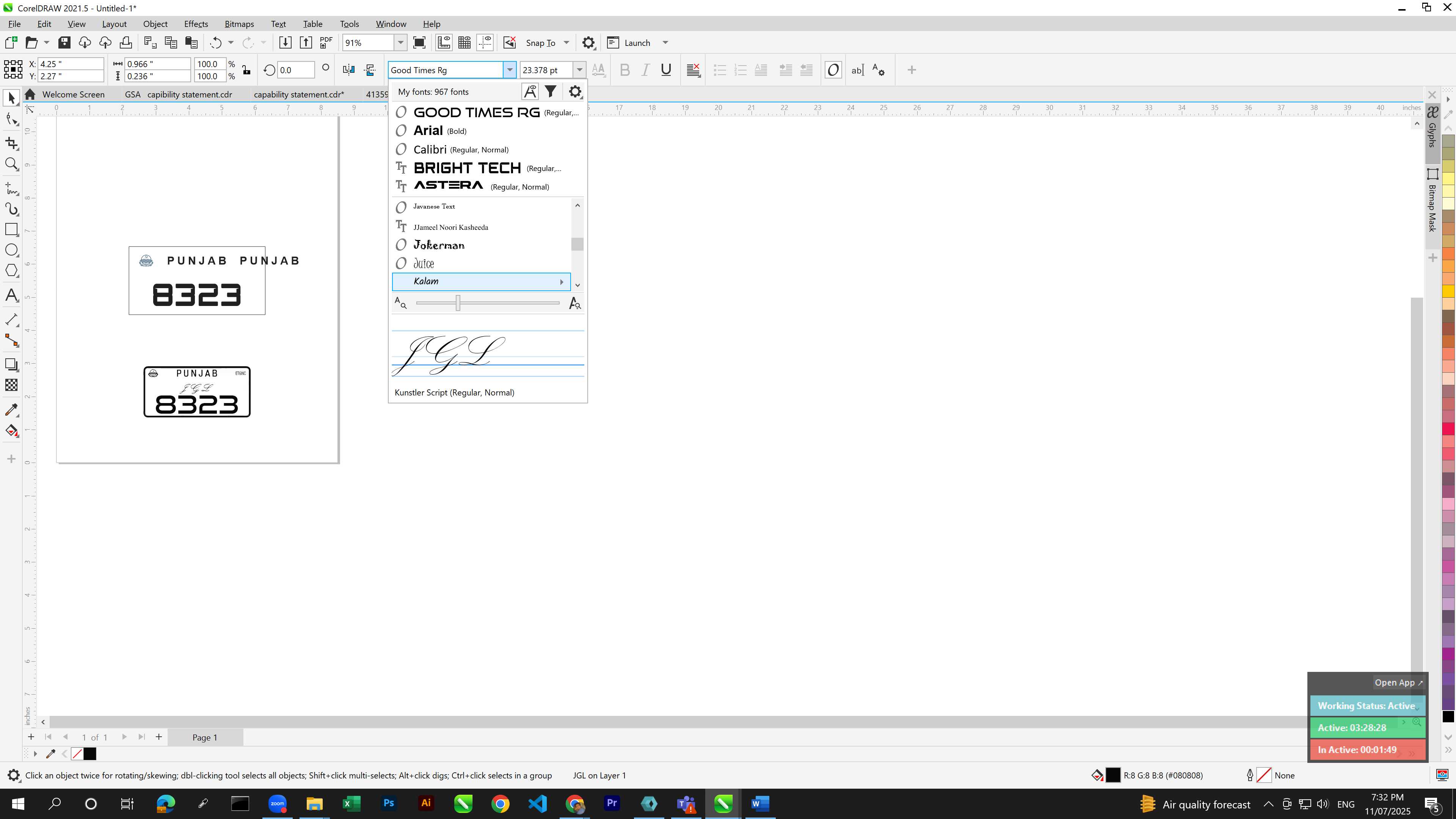Select the Artistic Media tool
The height and width of the screenshot is (819, 1456).
(x=11, y=209)
